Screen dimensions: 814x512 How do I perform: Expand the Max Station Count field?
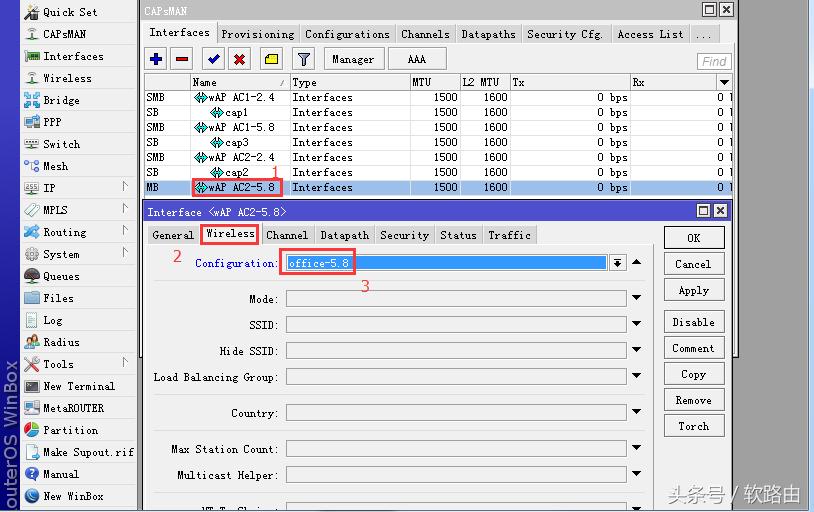point(637,448)
